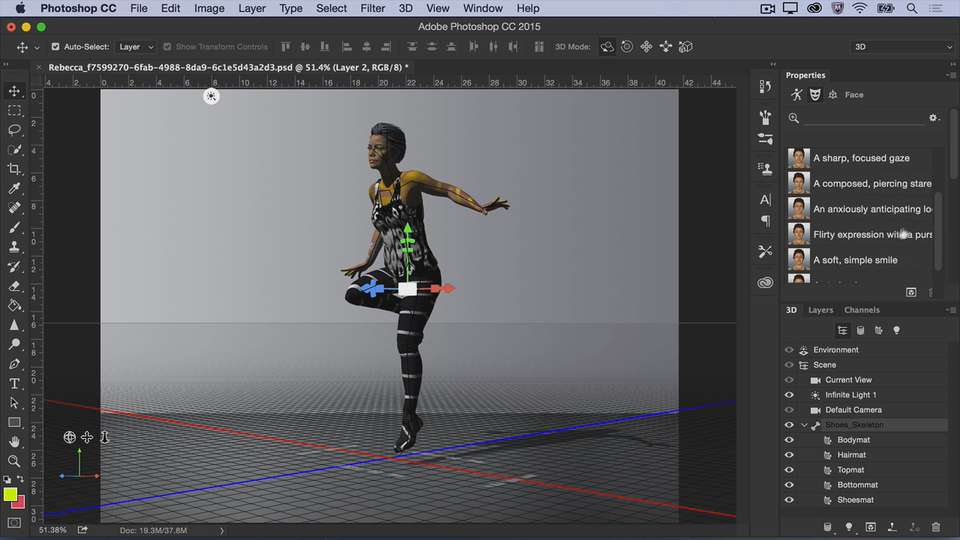Collapse the Shoes_Skeleton tree item
This screenshot has width=960, height=540.
(x=804, y=425)
